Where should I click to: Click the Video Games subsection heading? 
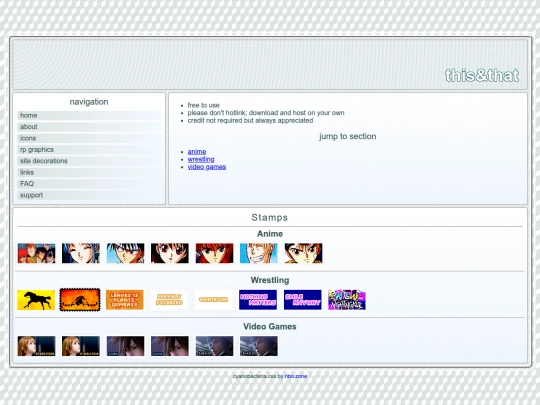point(270,326)
